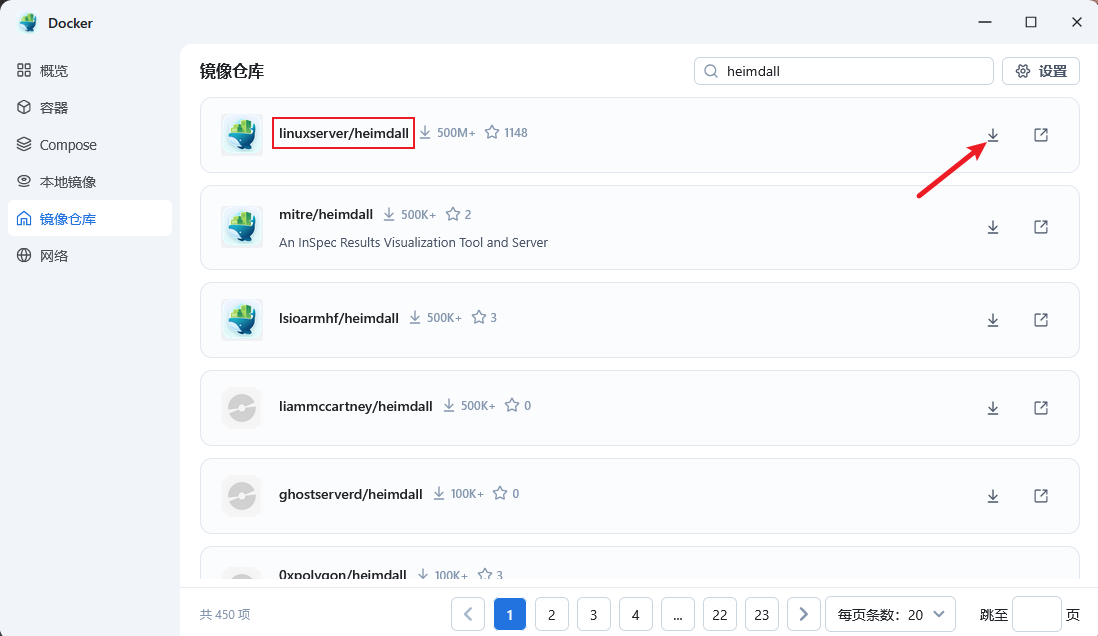Go to the next page arrow
Screen dimensions: 1098x636
point(804,614)
